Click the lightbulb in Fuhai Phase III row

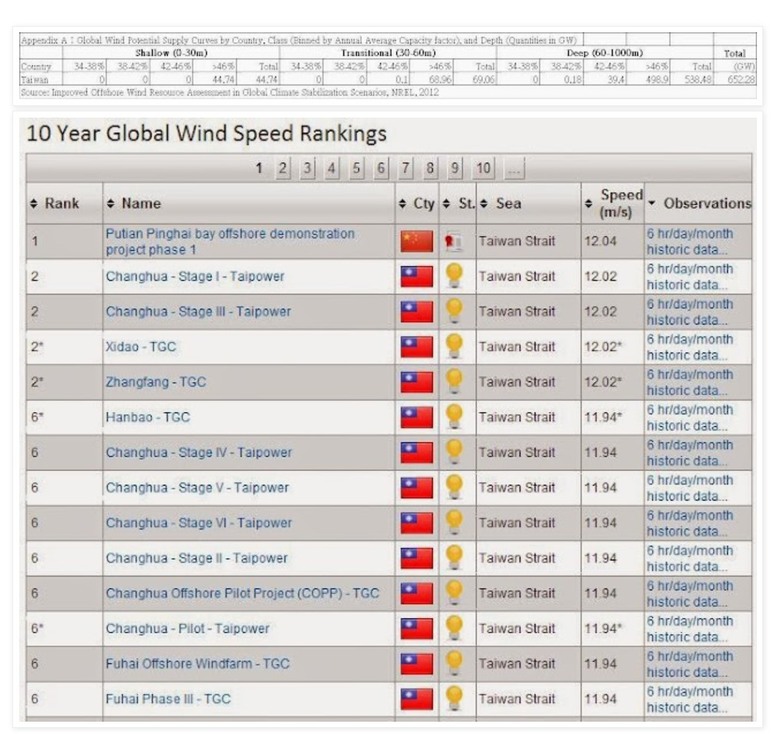pos(454,699)
